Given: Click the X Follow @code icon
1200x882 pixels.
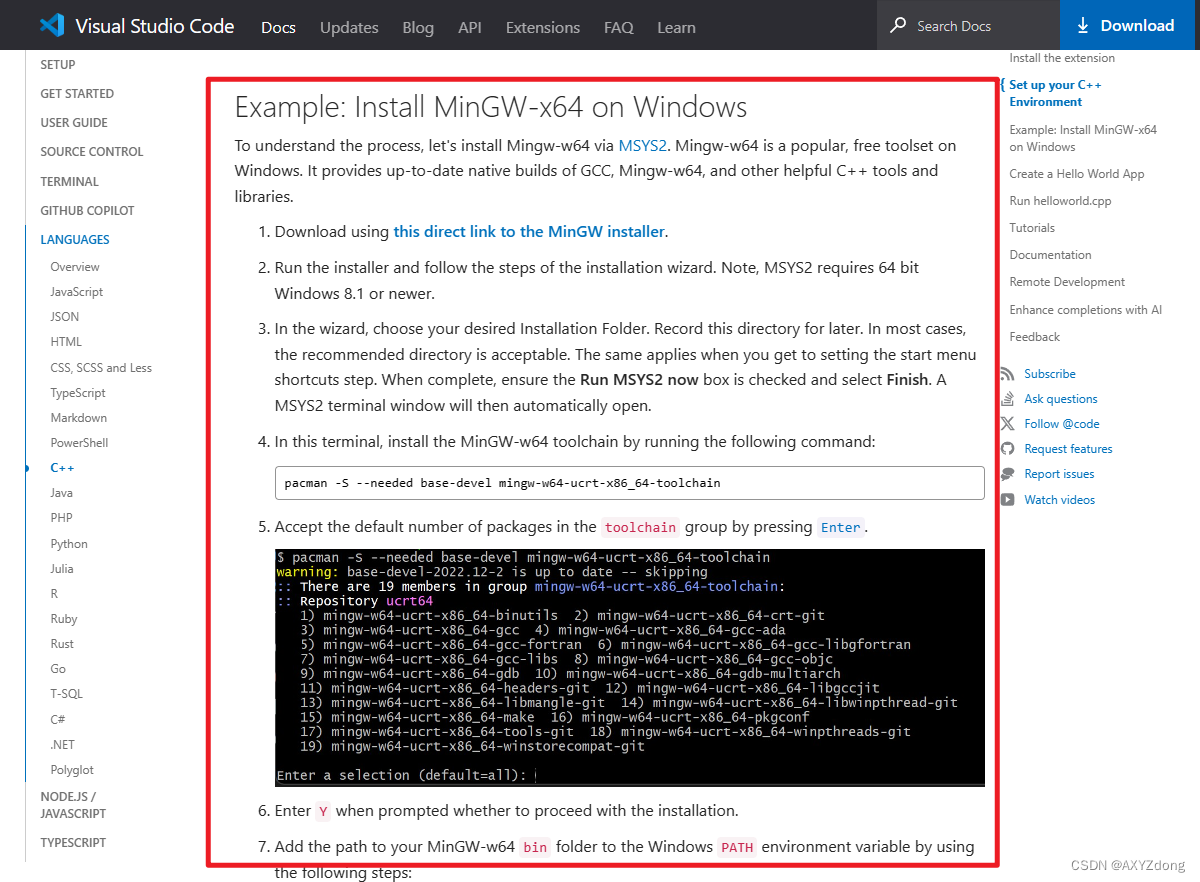Looking at the screenshot, I should (x=1007, y=424).
